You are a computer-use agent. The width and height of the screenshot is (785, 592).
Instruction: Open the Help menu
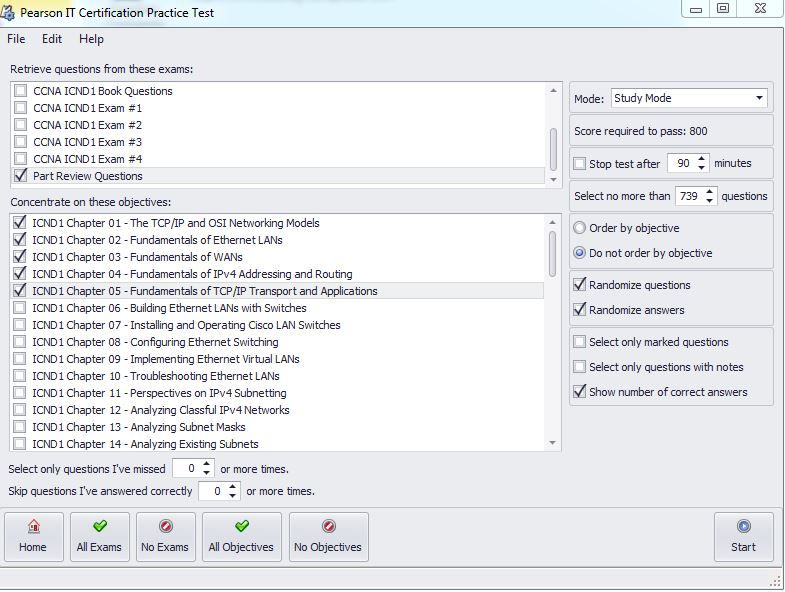click(x=91, y=39)
